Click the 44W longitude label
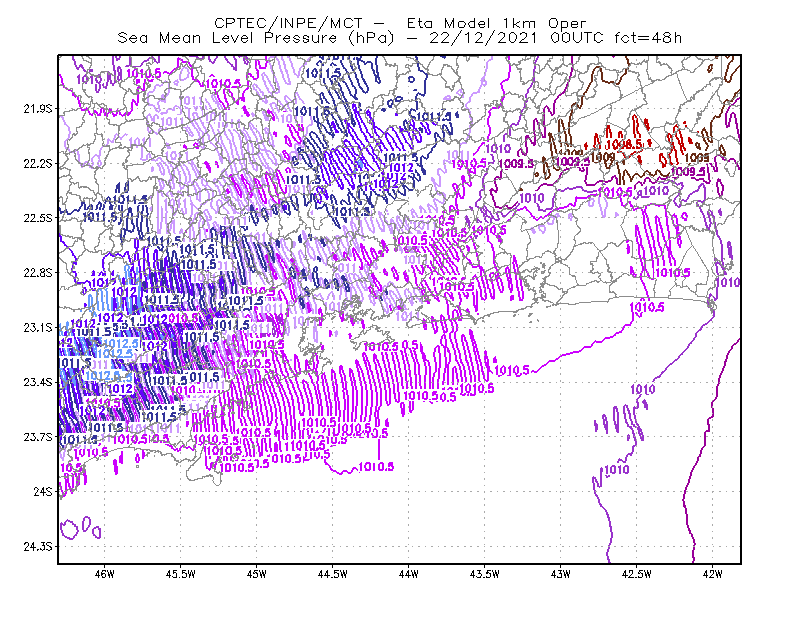 (x=408, y=574)
